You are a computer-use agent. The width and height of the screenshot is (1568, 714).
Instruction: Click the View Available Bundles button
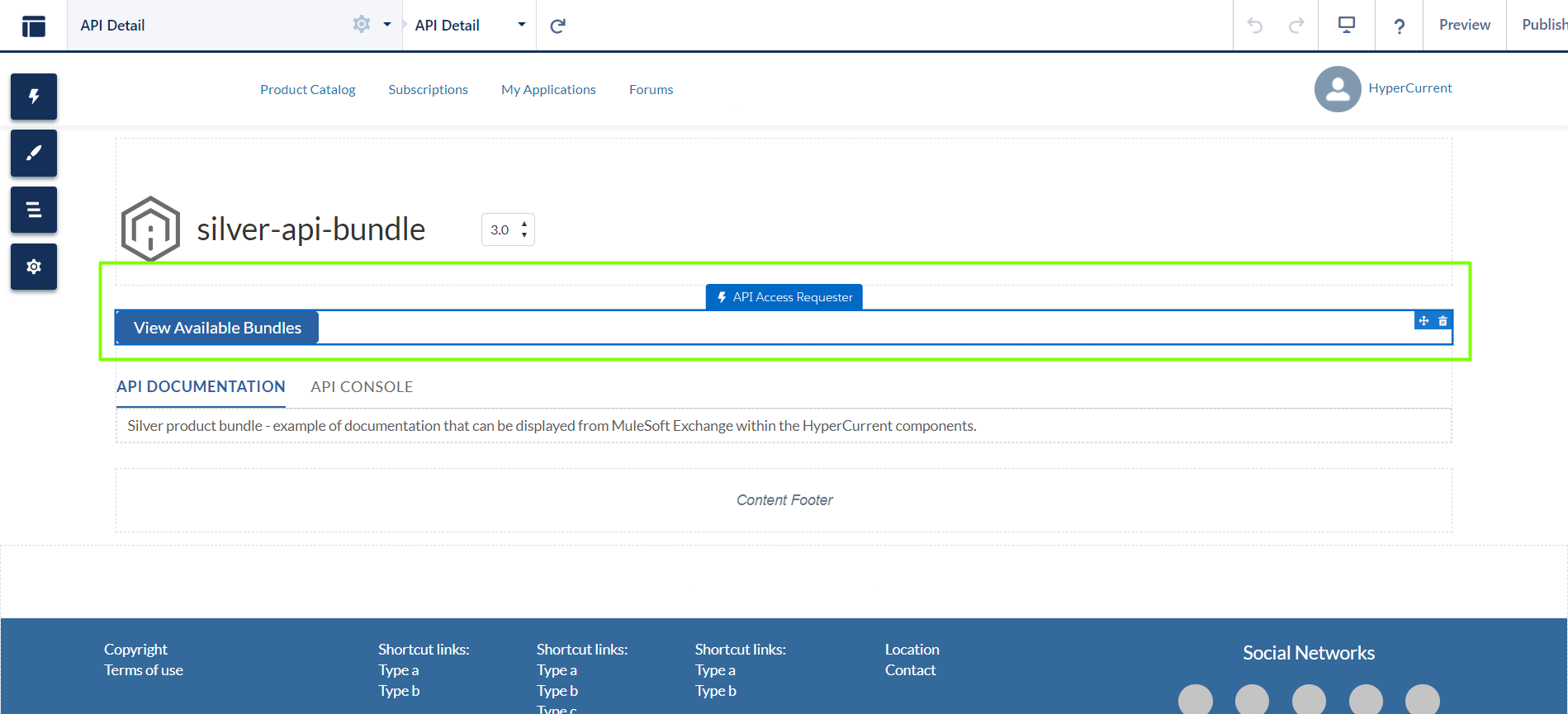(217, 328)
